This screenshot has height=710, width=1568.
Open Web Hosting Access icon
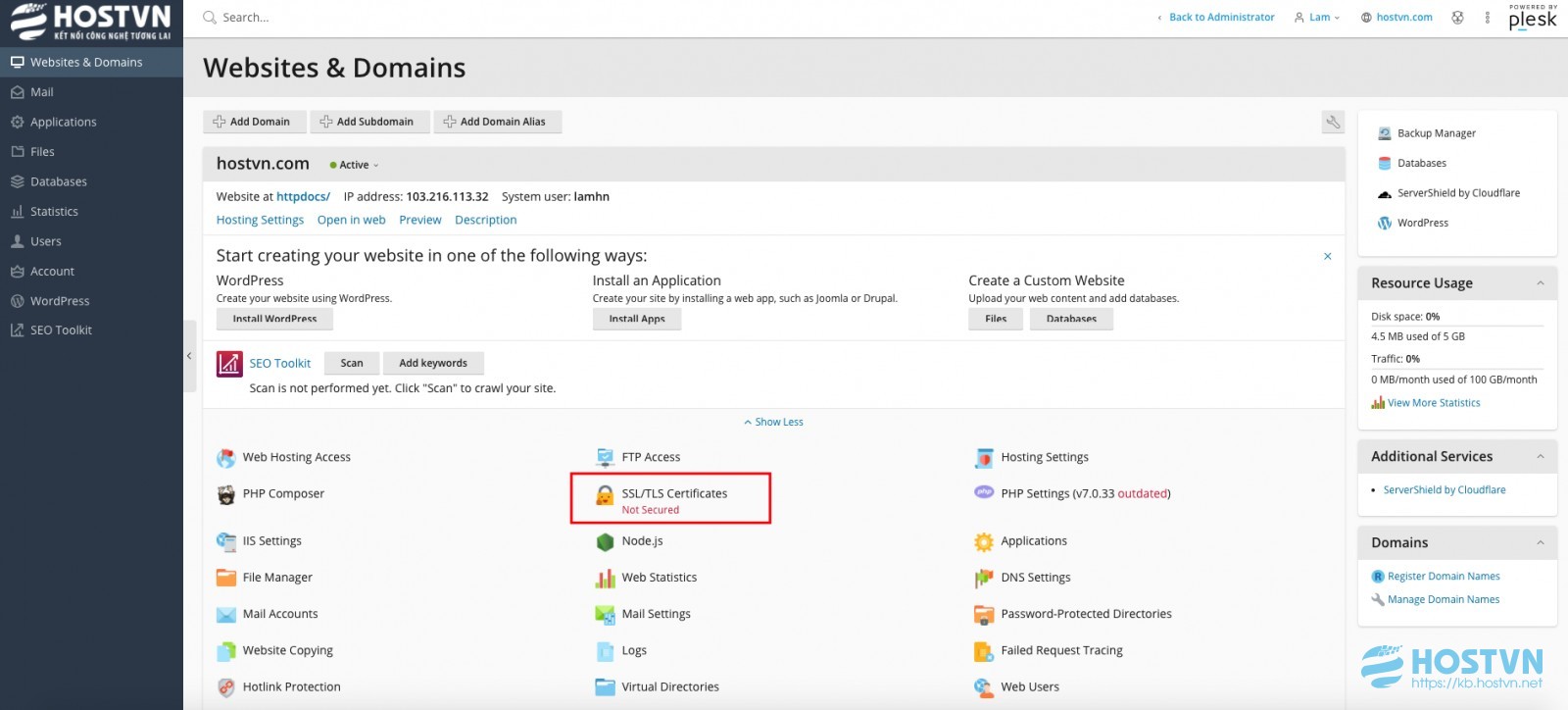(x=226, y=458)
